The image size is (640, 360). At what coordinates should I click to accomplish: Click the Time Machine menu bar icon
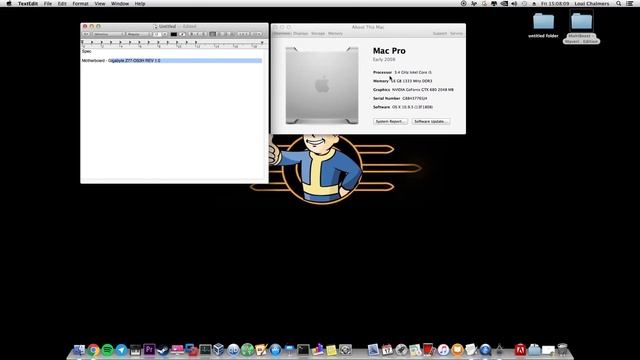(x=524, y=3)
